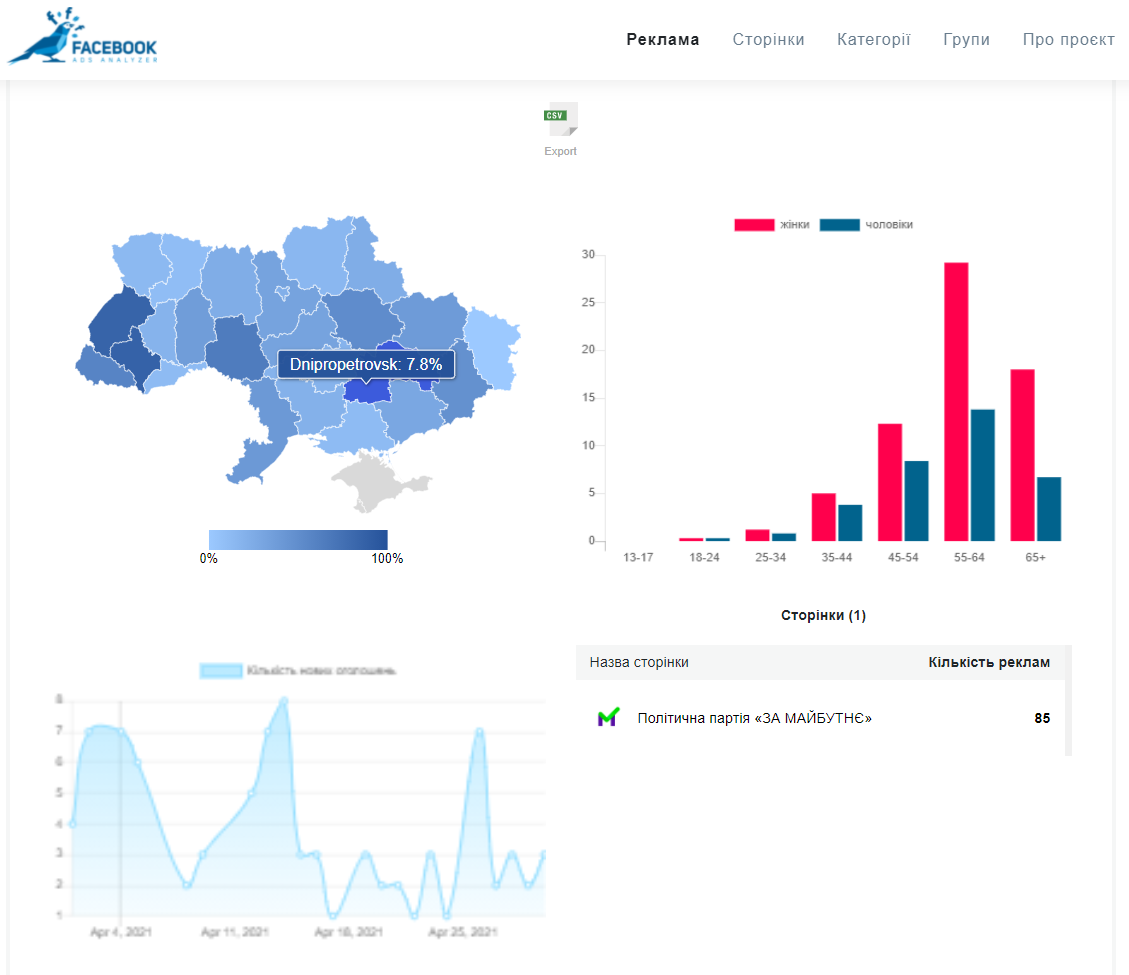Sort by the Кількість реклам column header
Image resolution: width=1129 pixels, height=975 pixels.
(988, 662)
